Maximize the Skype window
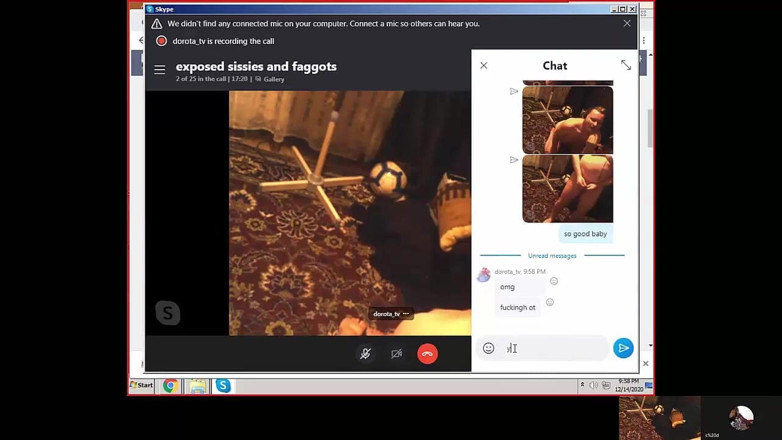Screen dimensions: 782x440 tap(622, 9)
